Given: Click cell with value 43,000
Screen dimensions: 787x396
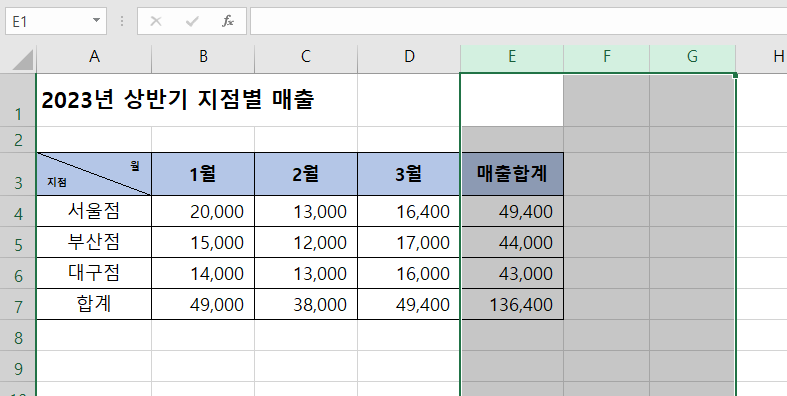Looking at the screenshot, I should pos(512,273).
